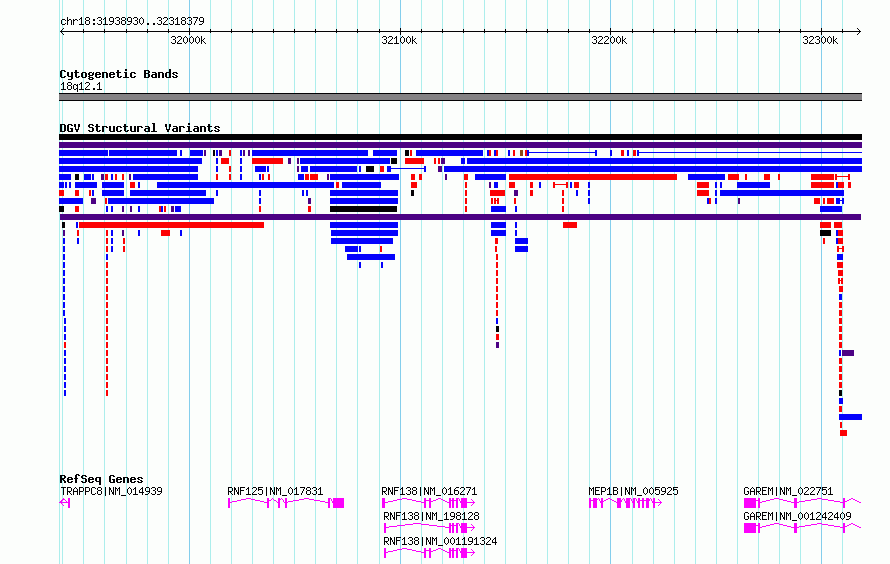Click the isolated small purple variant block at far right
This screenshot has width=890, height=564.
848,353
